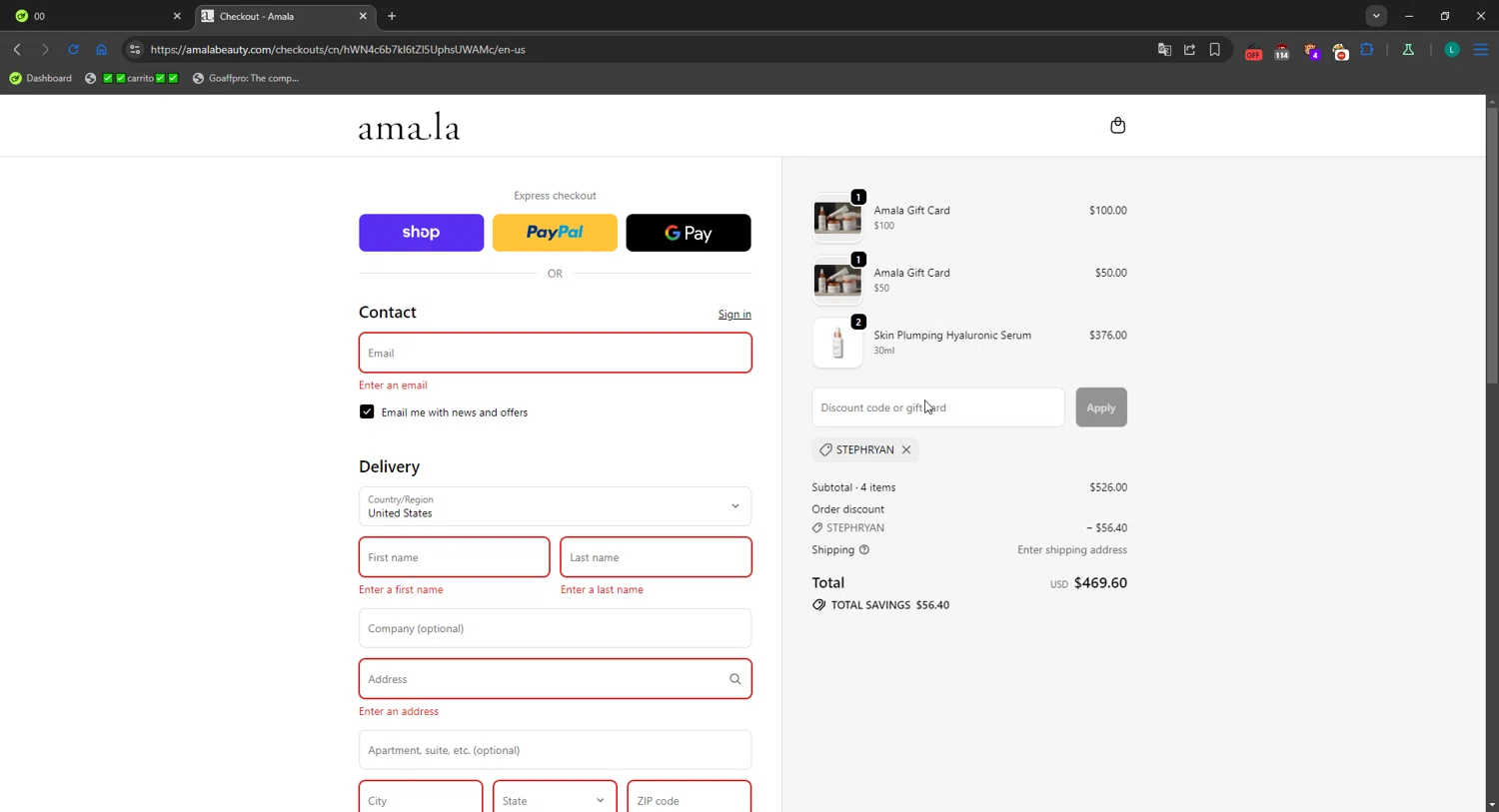1499x812 pixels.
Task: Click the 'TOTAL SAVINGS $56.40' text
Action: 890,605
